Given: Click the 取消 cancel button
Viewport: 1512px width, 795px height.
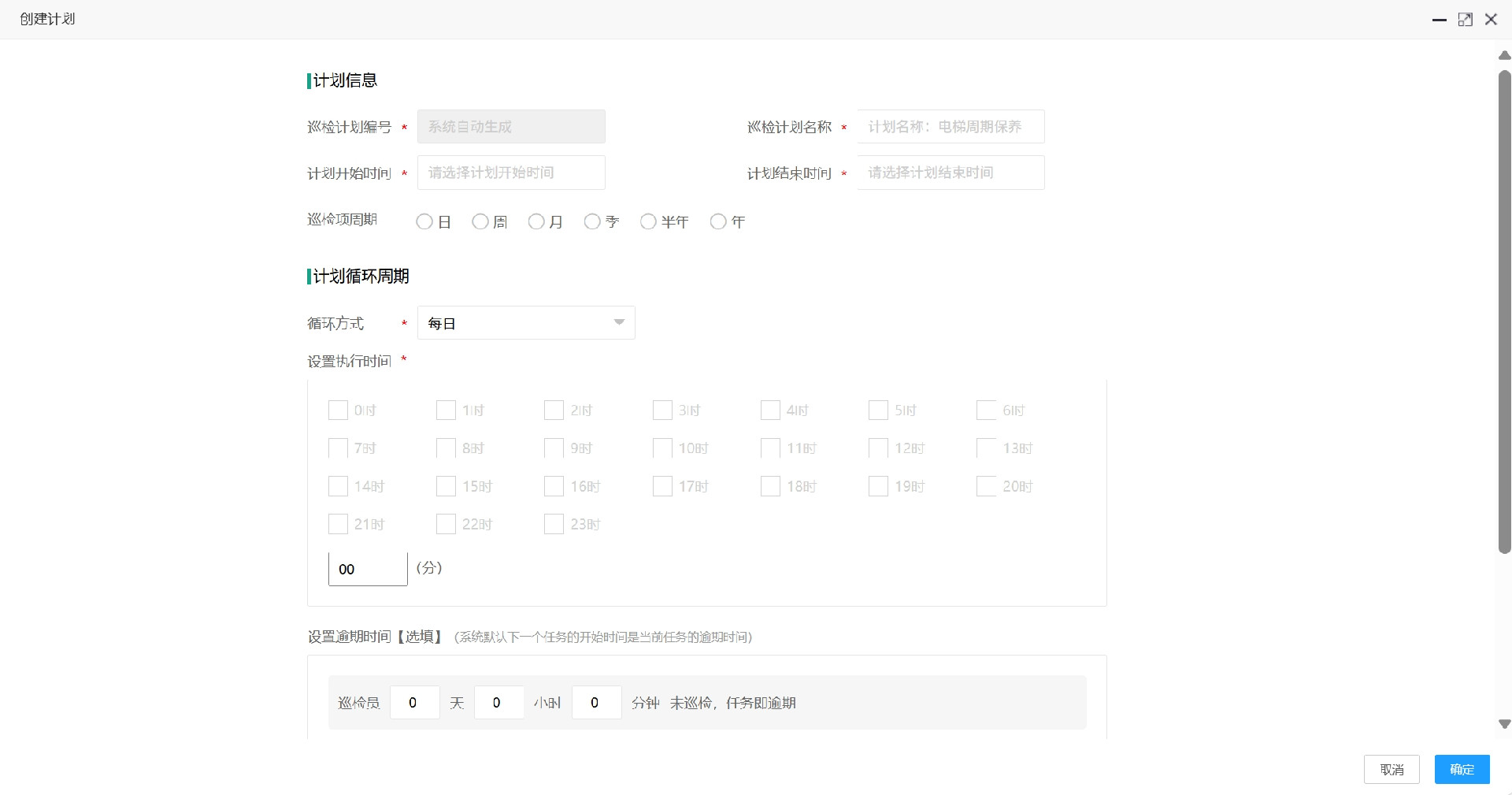Looking at the screenshot, I should click(1392, 770).
